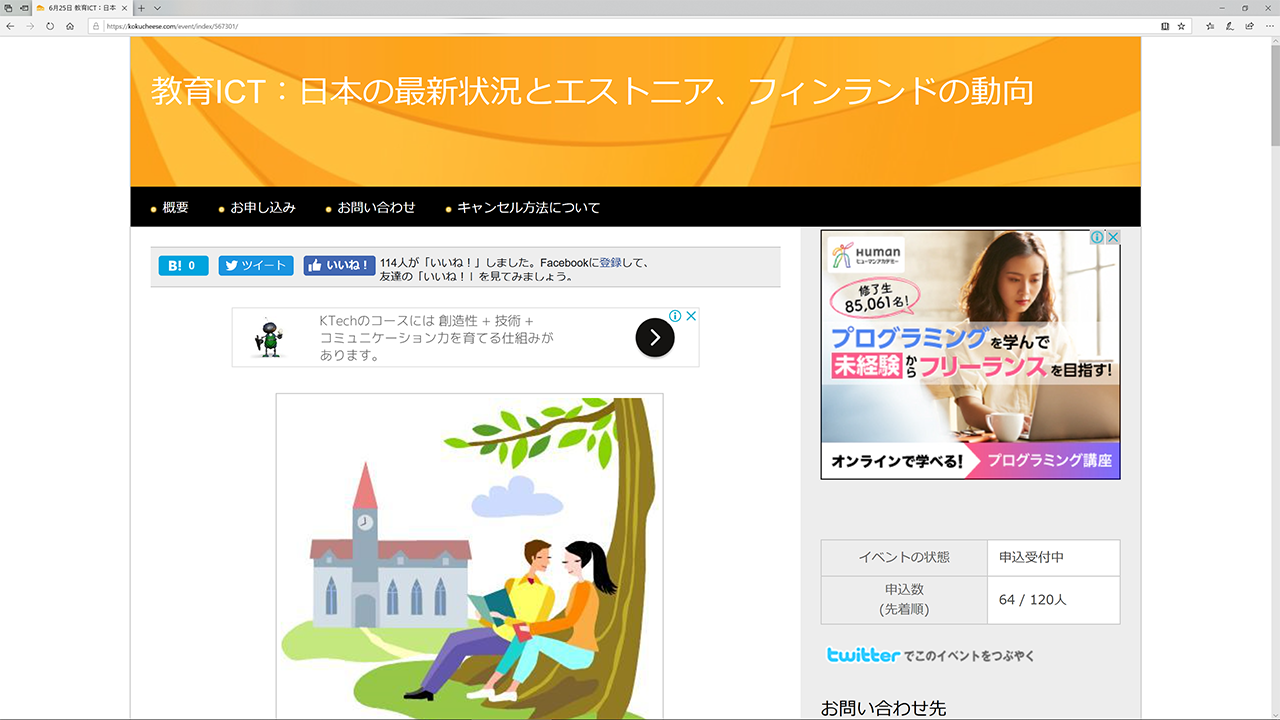Open キャンセル方法について menu item
The image size is (1280, 720).
[529, 208]
